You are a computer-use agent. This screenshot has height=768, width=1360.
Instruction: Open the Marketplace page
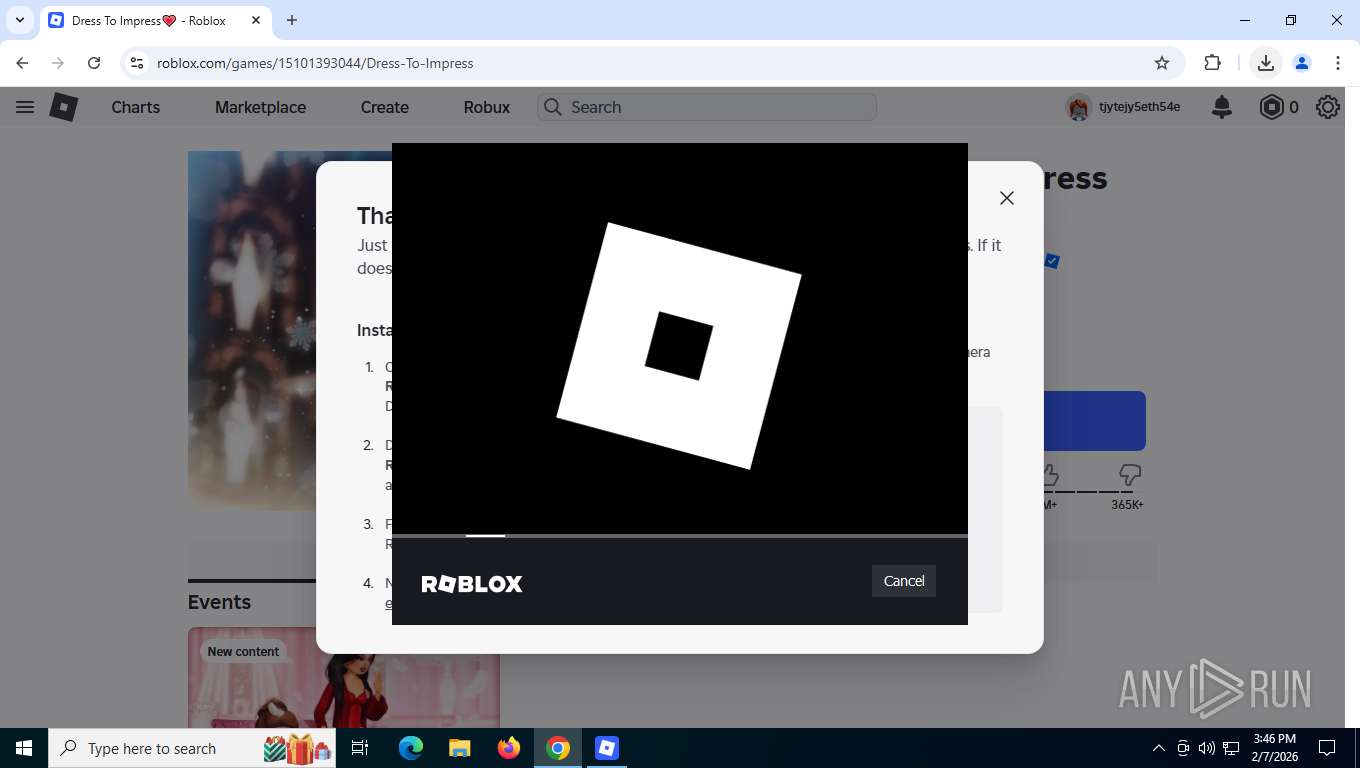pos(260,107)
